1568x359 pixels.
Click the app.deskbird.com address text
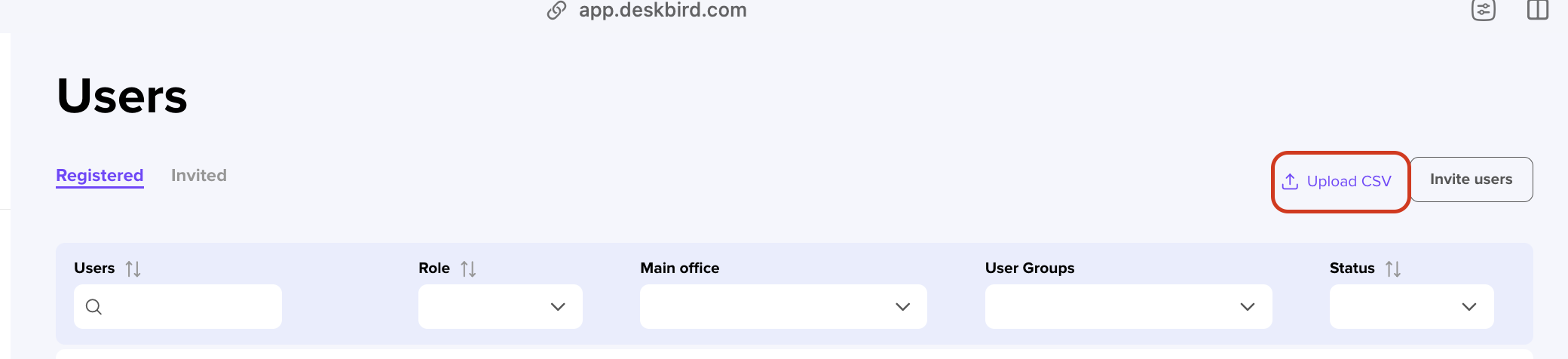tap(663, 11)
